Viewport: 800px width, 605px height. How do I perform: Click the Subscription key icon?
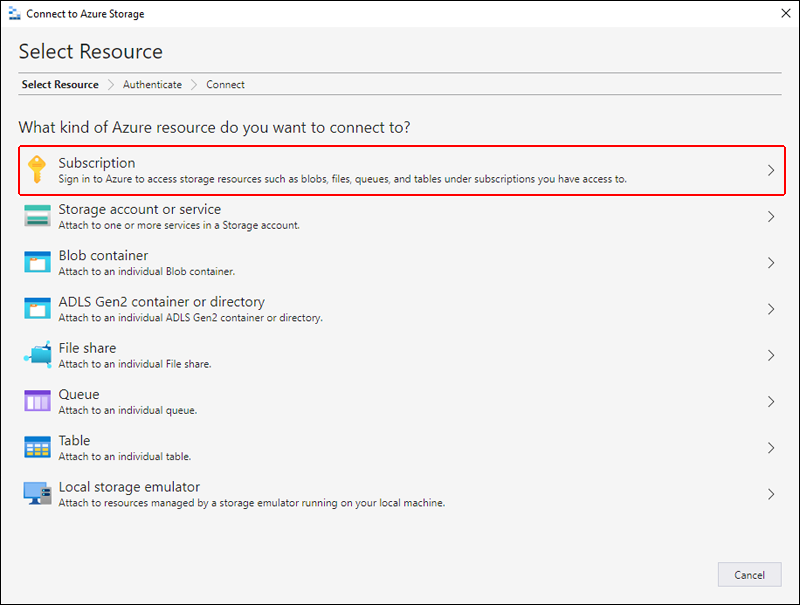37,170
